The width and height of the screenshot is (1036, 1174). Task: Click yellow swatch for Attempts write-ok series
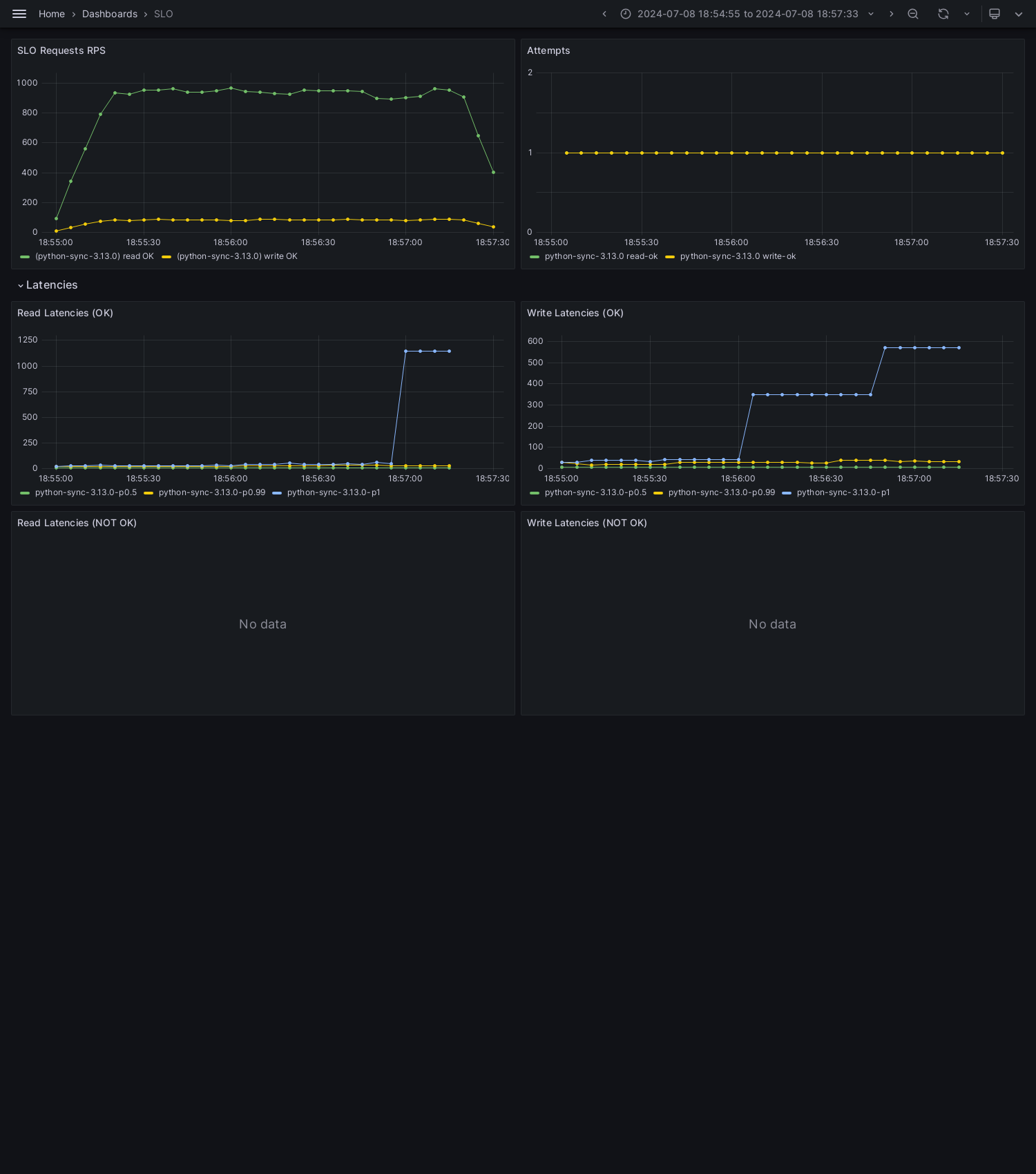tap(670, 257)
